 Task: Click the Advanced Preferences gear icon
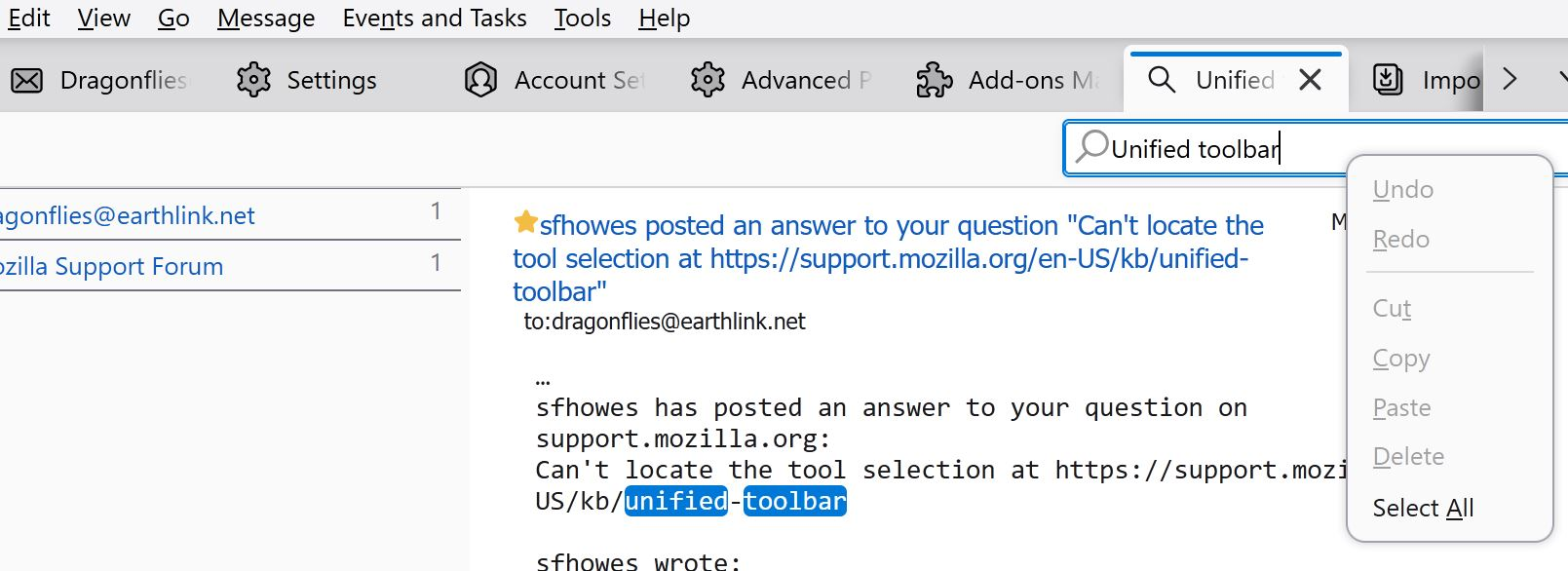[x=708, y=80]
